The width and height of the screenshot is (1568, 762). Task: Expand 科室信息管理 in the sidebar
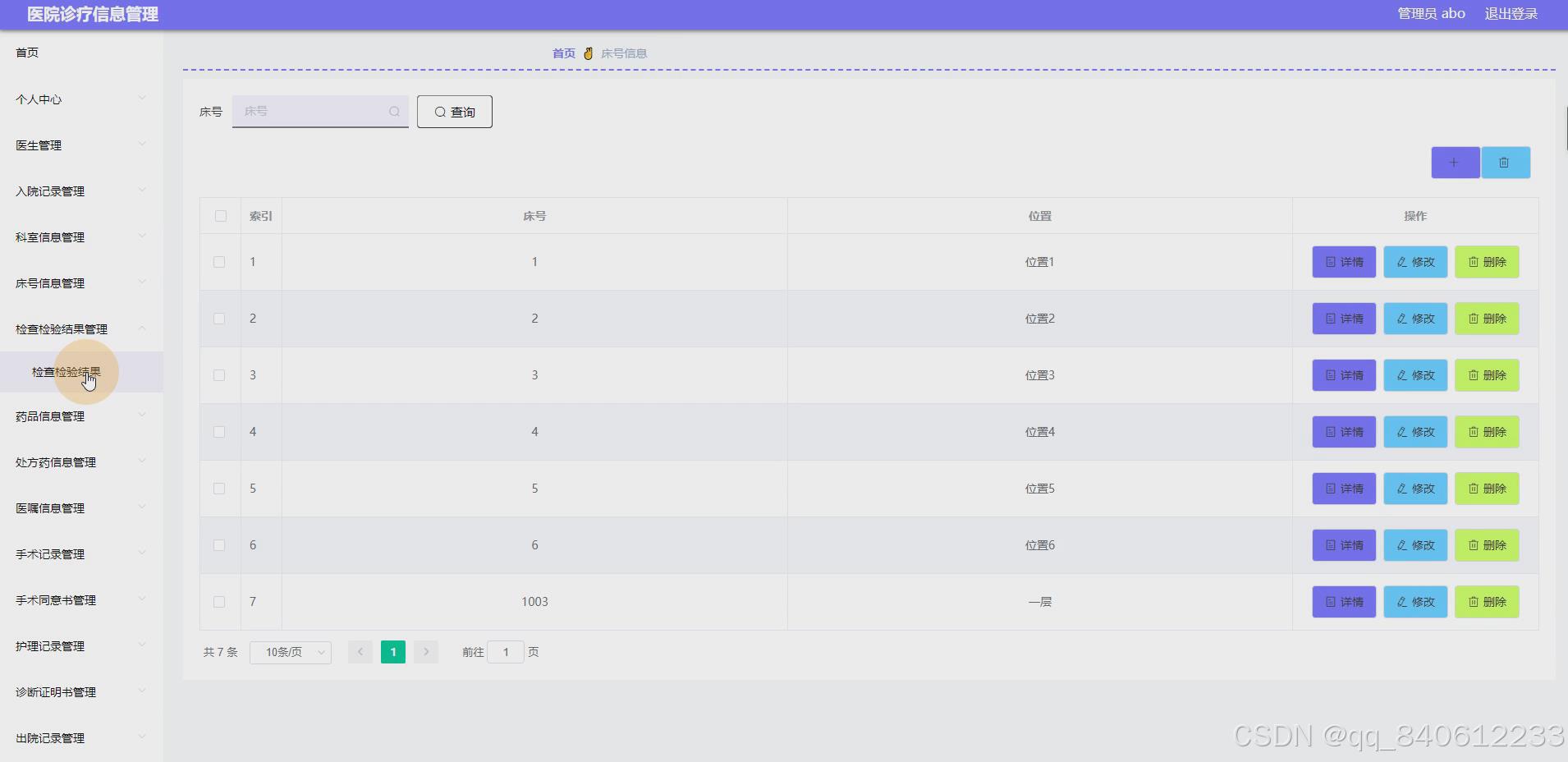81,237
